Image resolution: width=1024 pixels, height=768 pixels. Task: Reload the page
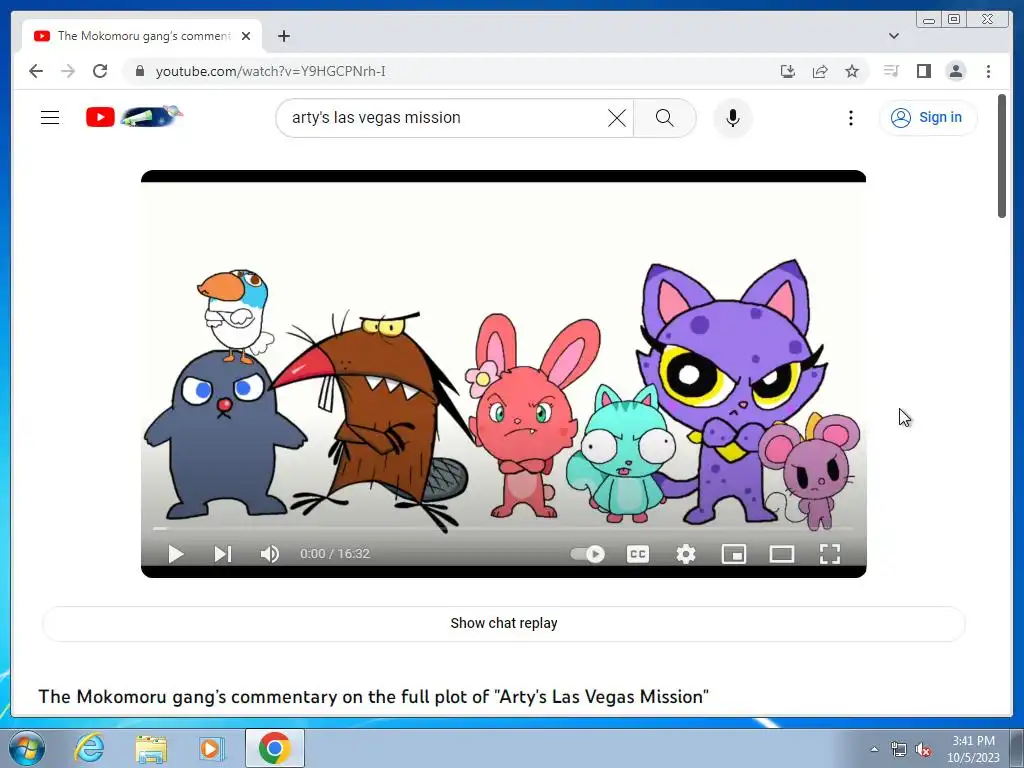(x=100, y=71)
